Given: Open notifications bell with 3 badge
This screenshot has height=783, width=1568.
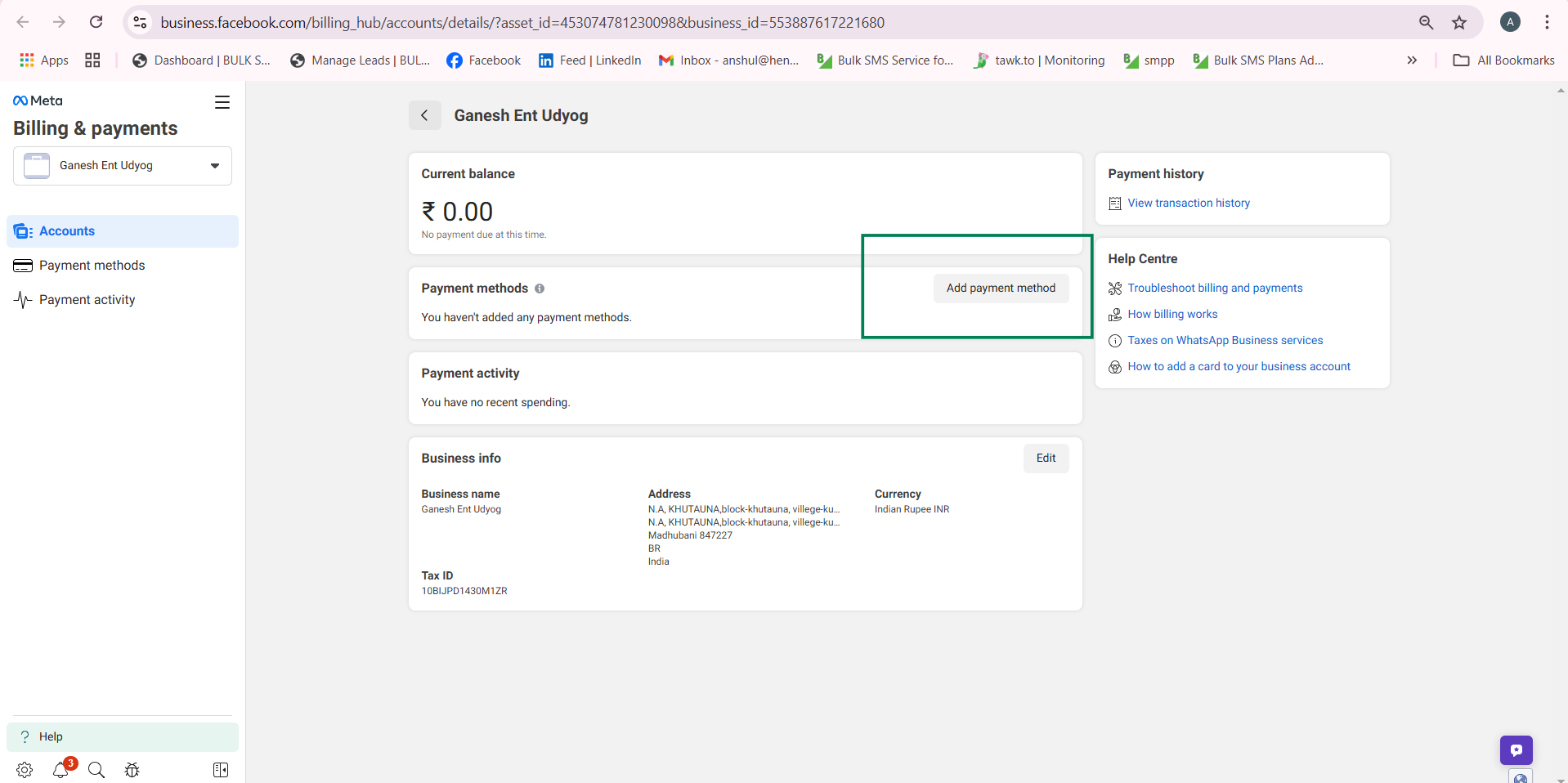Looking at the screenshot, I should point(61,769).
